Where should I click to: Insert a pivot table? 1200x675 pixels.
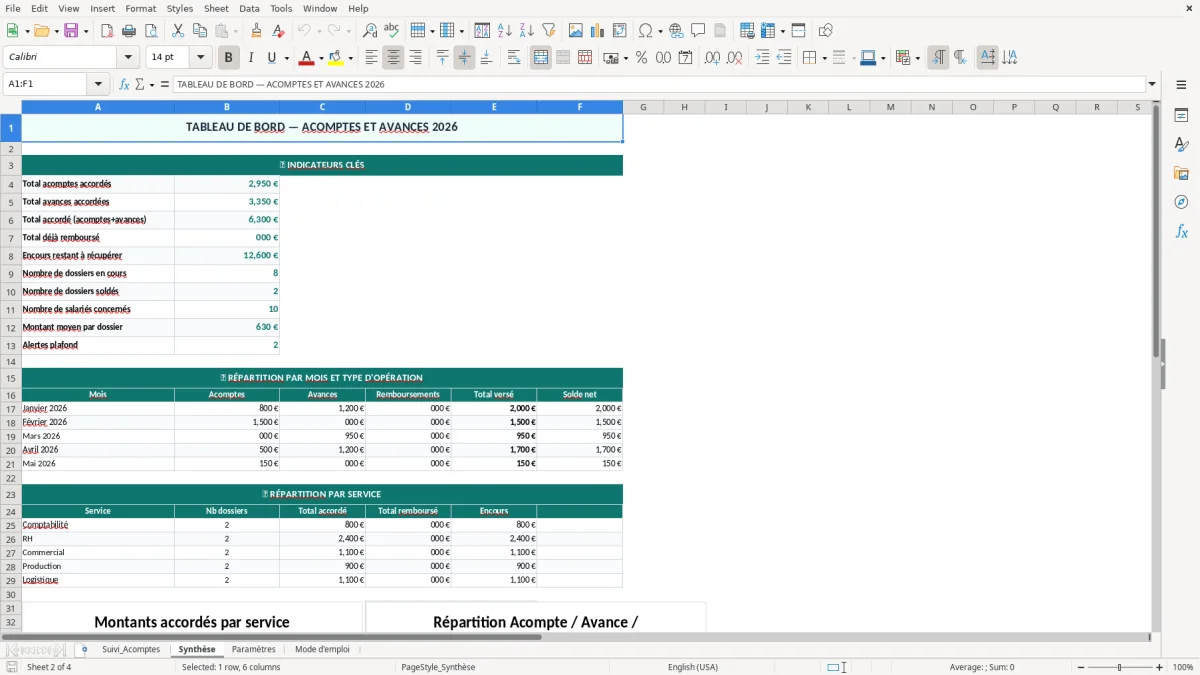pyautogui.click(x=620, y=31)
